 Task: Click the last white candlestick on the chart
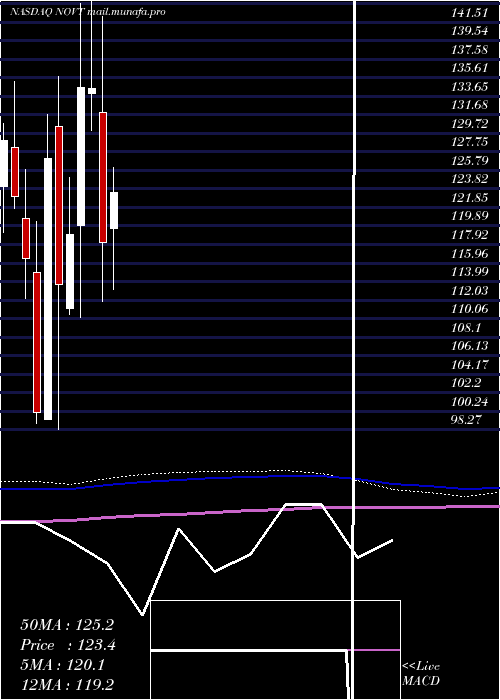tap(114, 210)
